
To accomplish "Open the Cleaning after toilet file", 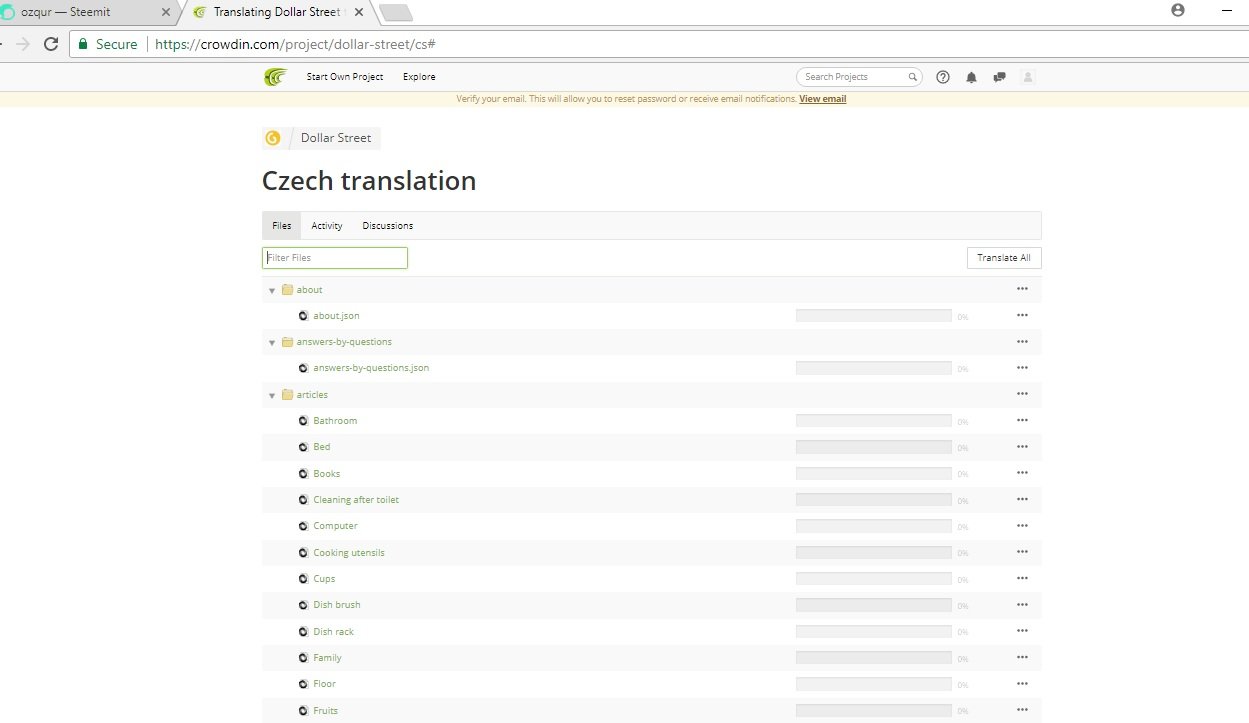I will point(356,500).
